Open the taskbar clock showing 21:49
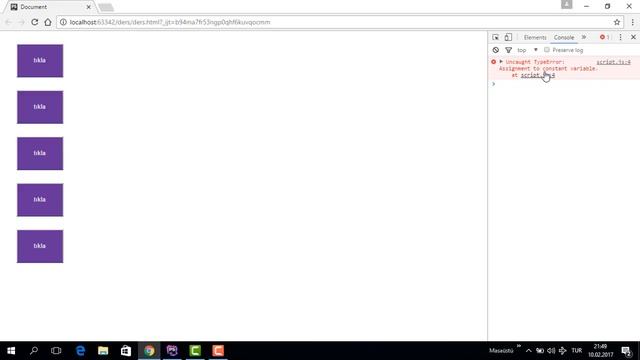 click(x=600, y=351)
